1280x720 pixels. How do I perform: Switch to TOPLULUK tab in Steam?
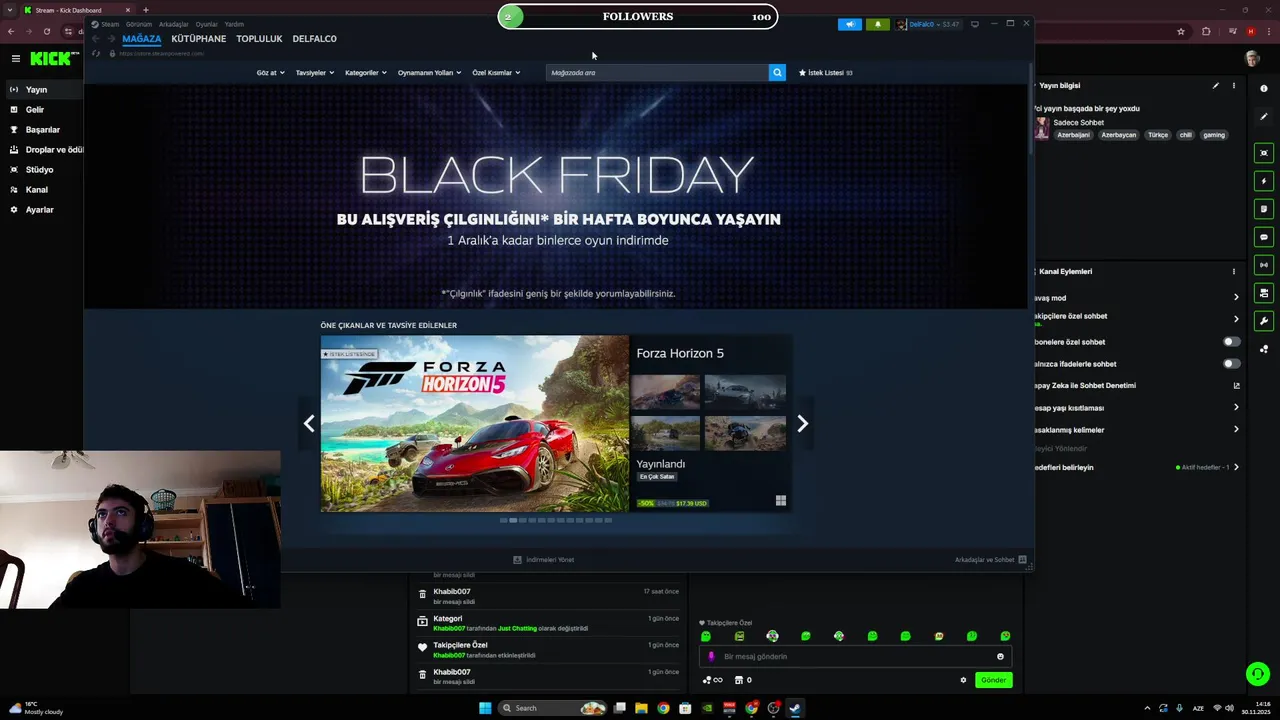coord(259,39)
